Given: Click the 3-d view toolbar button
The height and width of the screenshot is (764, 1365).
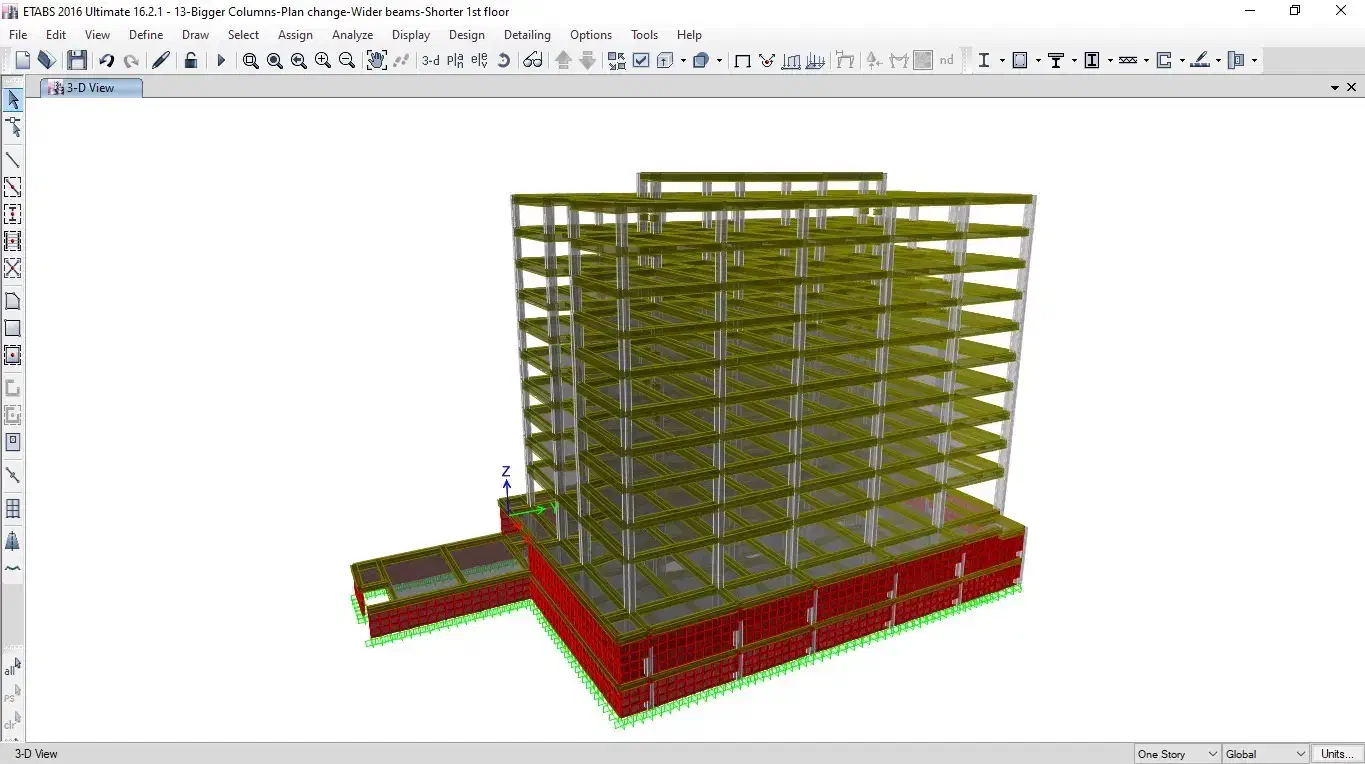Looking at the screenshot, I should 430,61.
